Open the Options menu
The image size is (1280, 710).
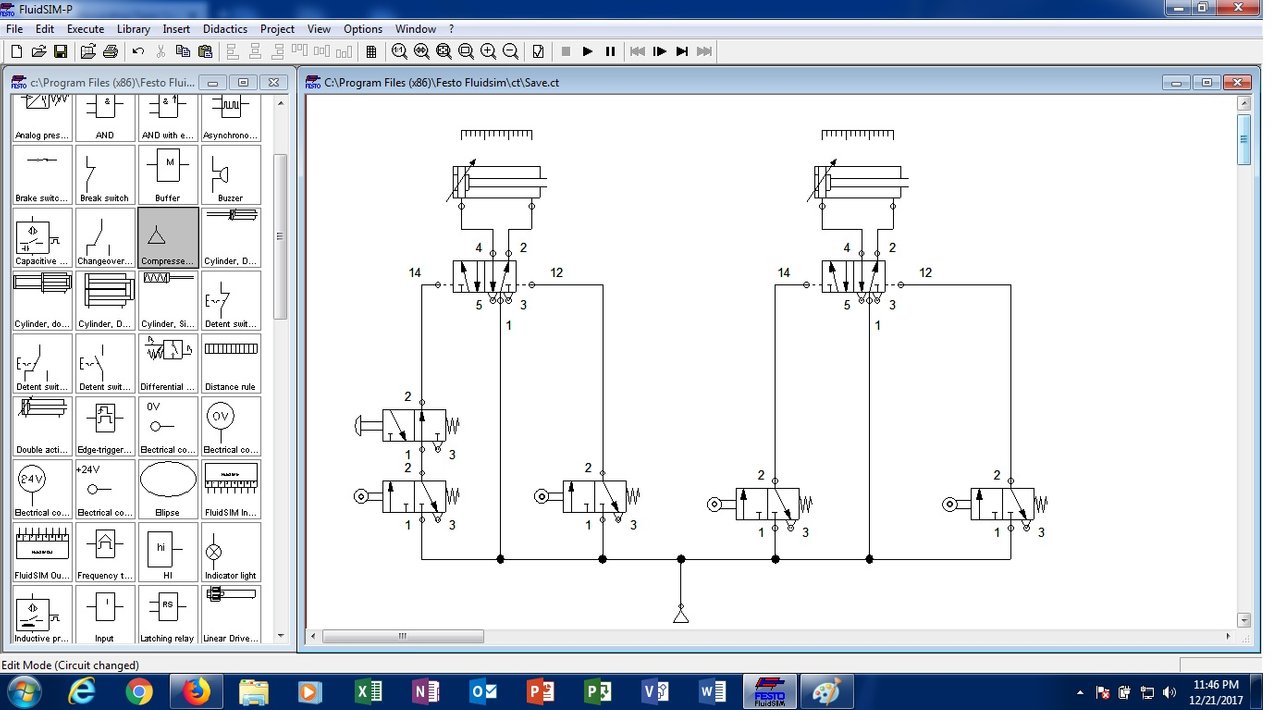(362, 28)
